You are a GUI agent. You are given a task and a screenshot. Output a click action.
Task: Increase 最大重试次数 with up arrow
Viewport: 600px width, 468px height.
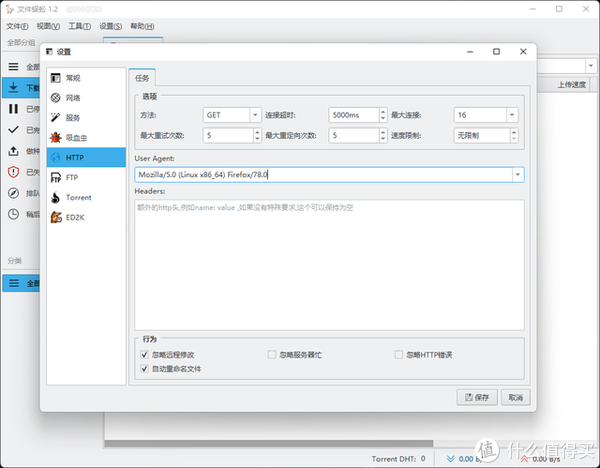tap(257, 132)
